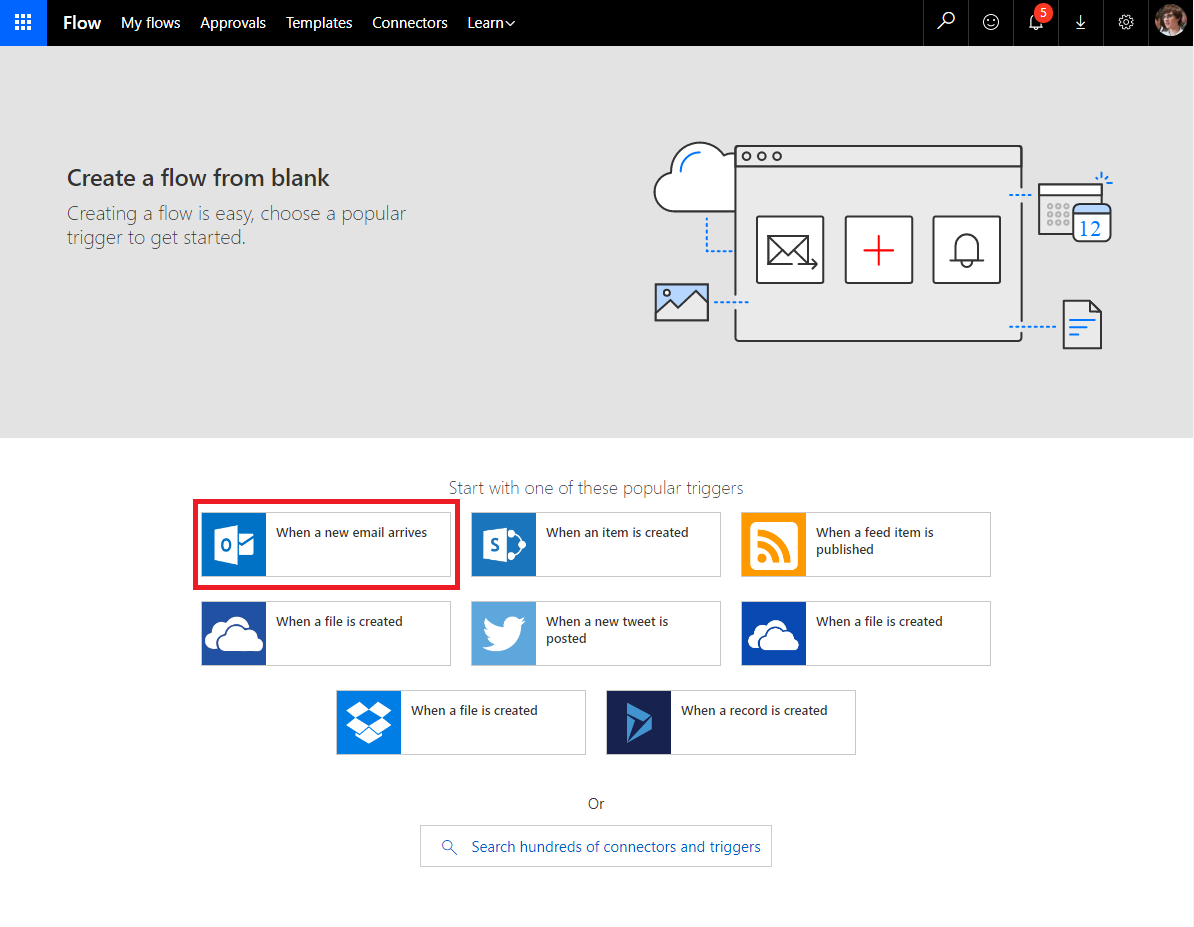Click the search magnifier in top bar

[945, 22]
